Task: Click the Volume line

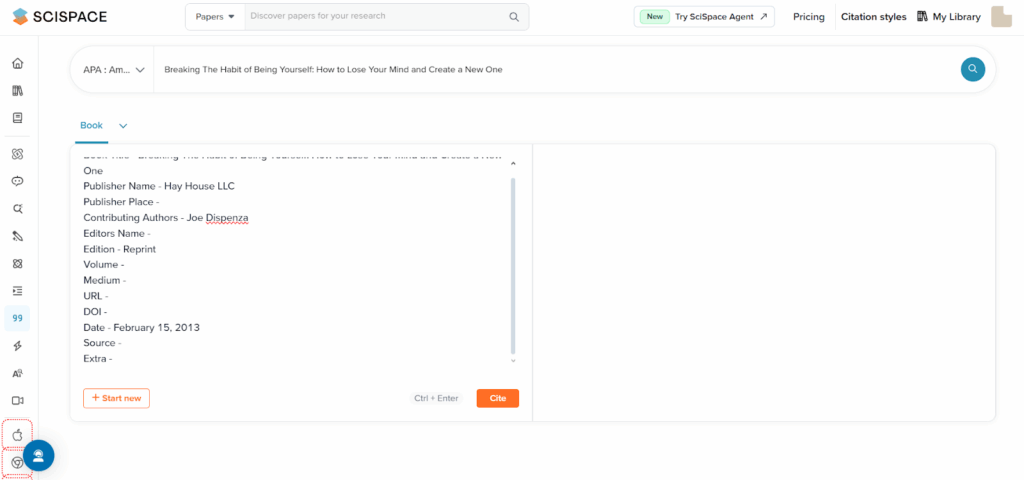Action: [x=104, y=264]
